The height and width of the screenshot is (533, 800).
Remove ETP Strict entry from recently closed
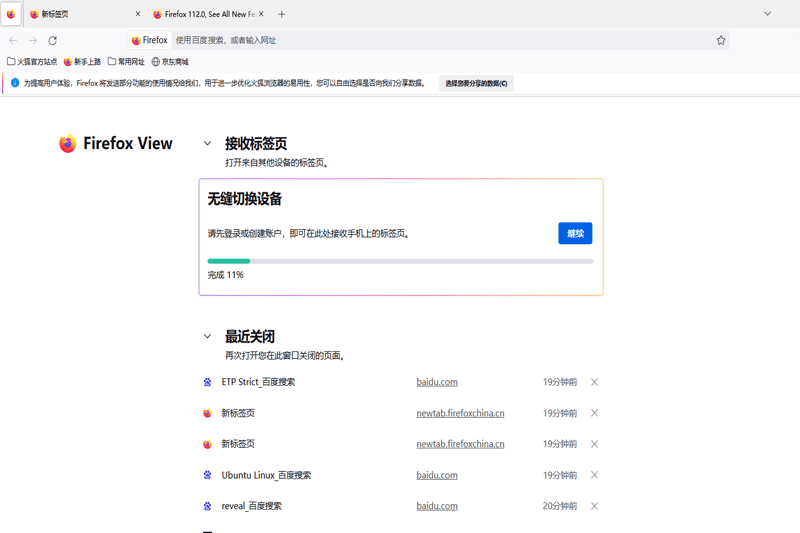(x=594, y=382)
